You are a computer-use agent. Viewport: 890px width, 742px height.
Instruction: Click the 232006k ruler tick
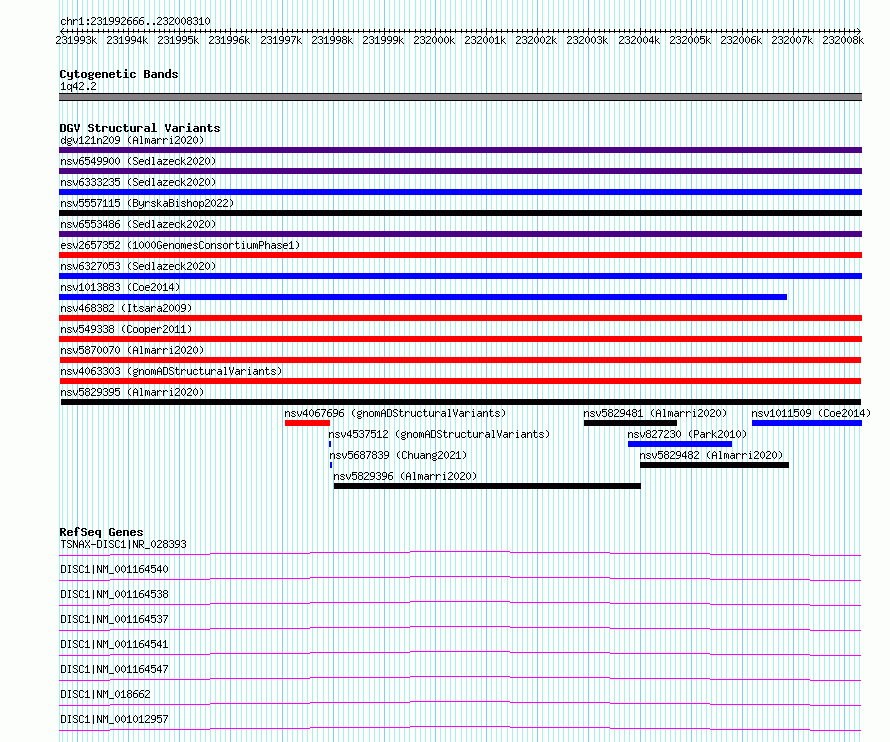(741, 40)
